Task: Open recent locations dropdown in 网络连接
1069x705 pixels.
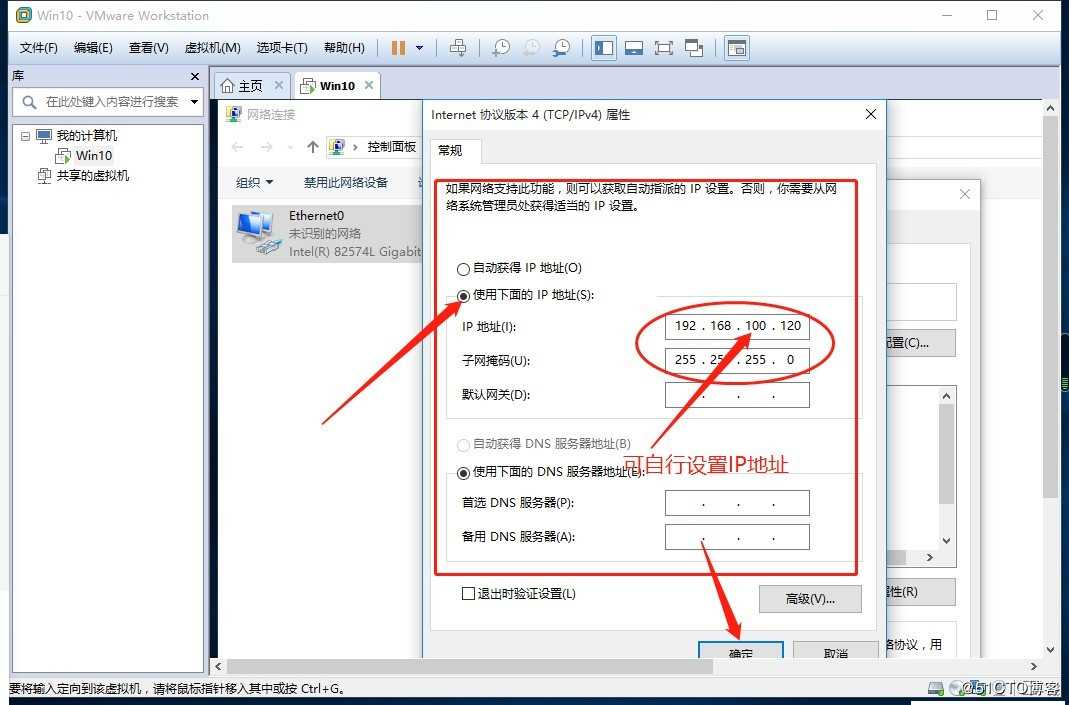Action: (x=290, y=147)
